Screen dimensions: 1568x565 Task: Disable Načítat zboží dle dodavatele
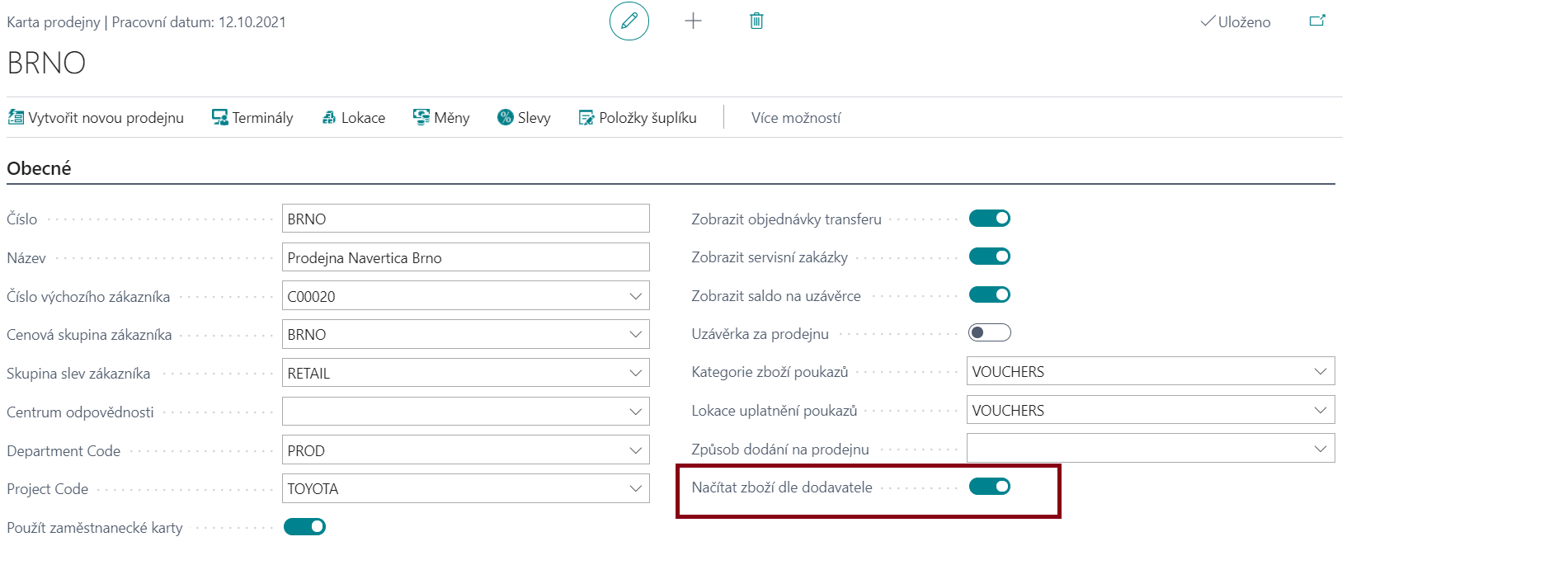point(990,487)
